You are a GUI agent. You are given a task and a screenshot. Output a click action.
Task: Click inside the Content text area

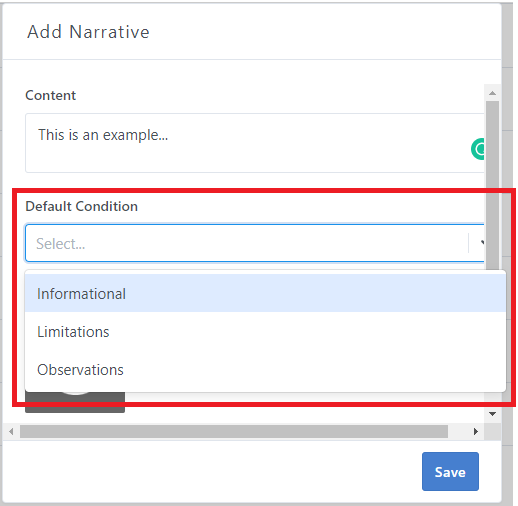pos(255,143)
